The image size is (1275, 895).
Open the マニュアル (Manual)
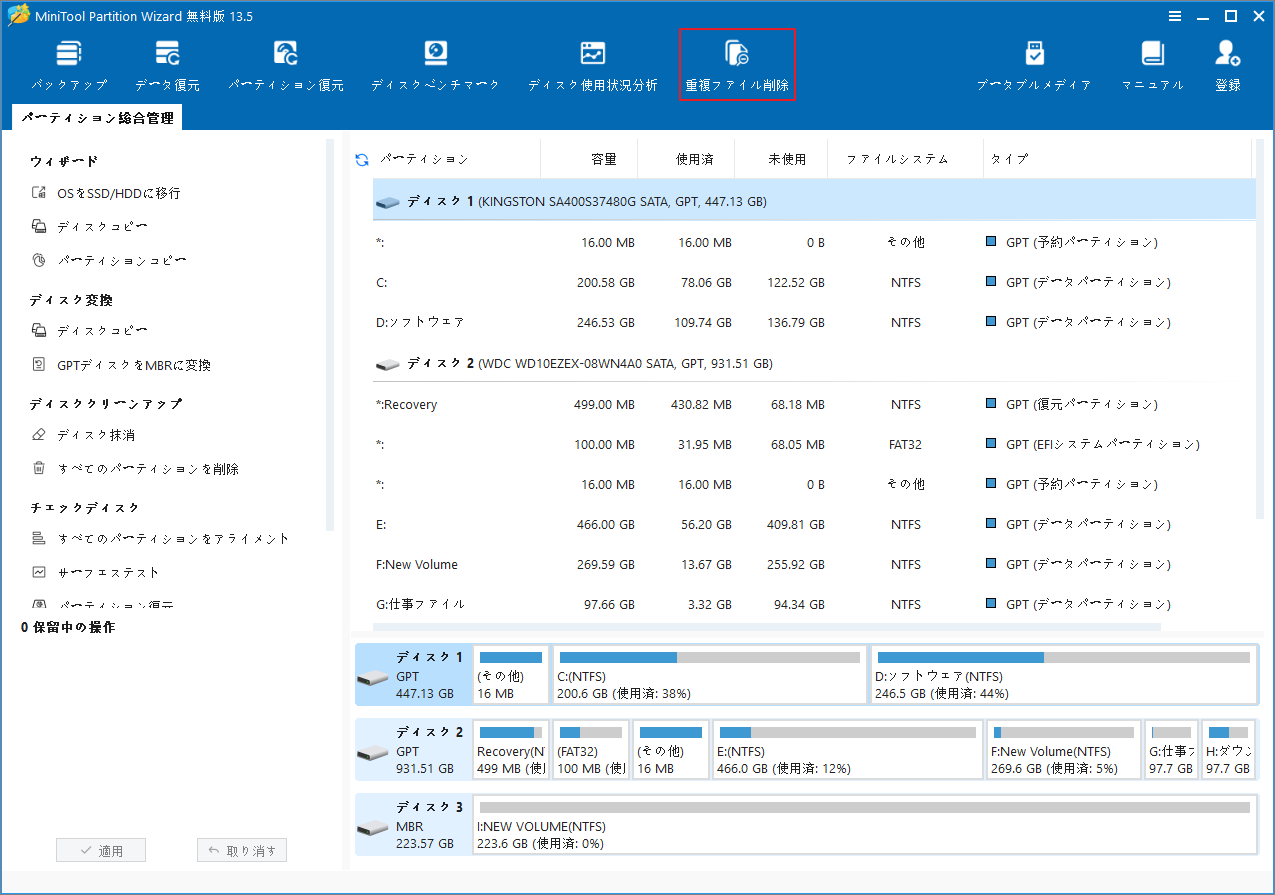pos(1152,62)
